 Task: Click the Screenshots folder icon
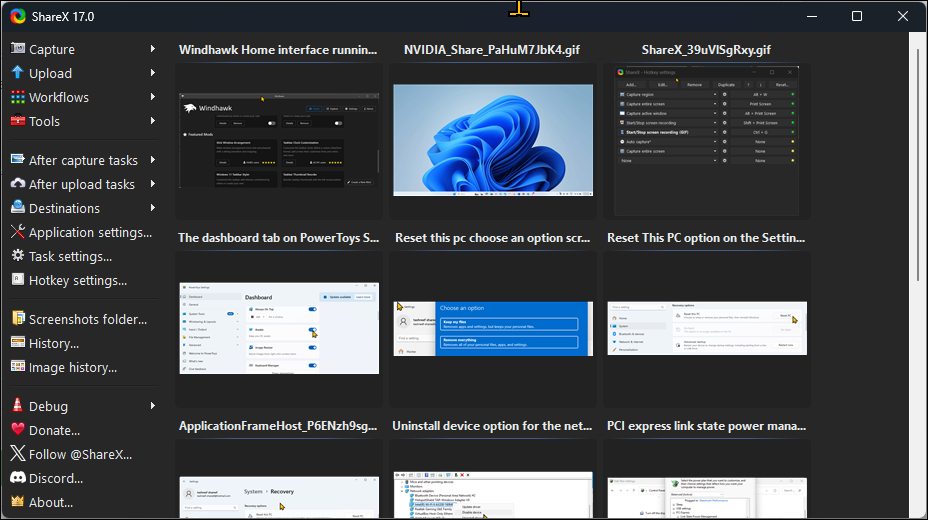(18, 319)
